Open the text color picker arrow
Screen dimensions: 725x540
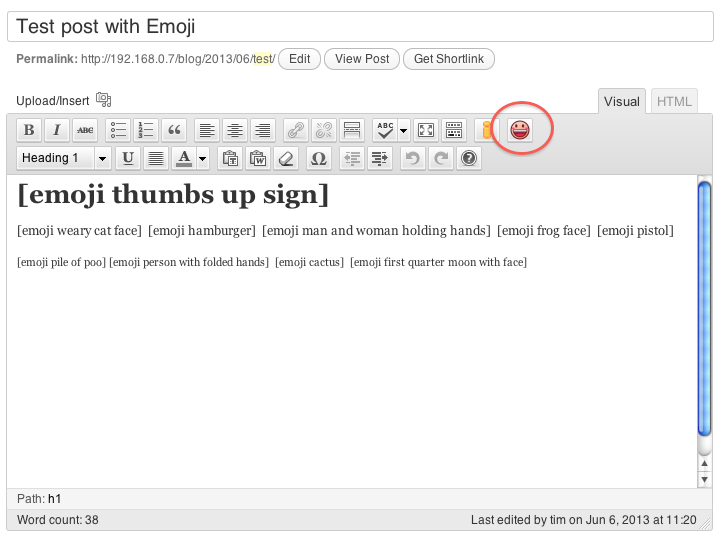[x=203, y=159]
